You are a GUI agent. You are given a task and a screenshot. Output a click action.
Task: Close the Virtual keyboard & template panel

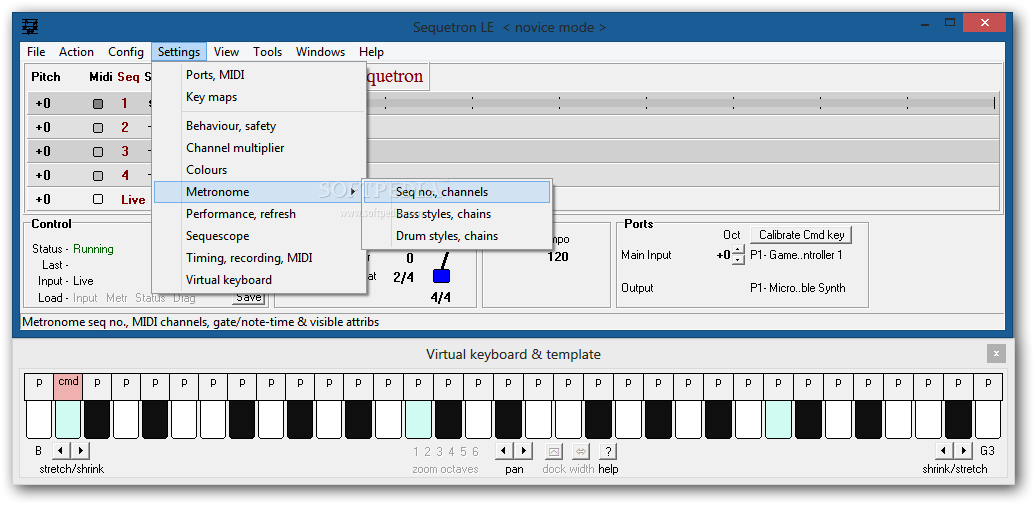tap(996, 354)
